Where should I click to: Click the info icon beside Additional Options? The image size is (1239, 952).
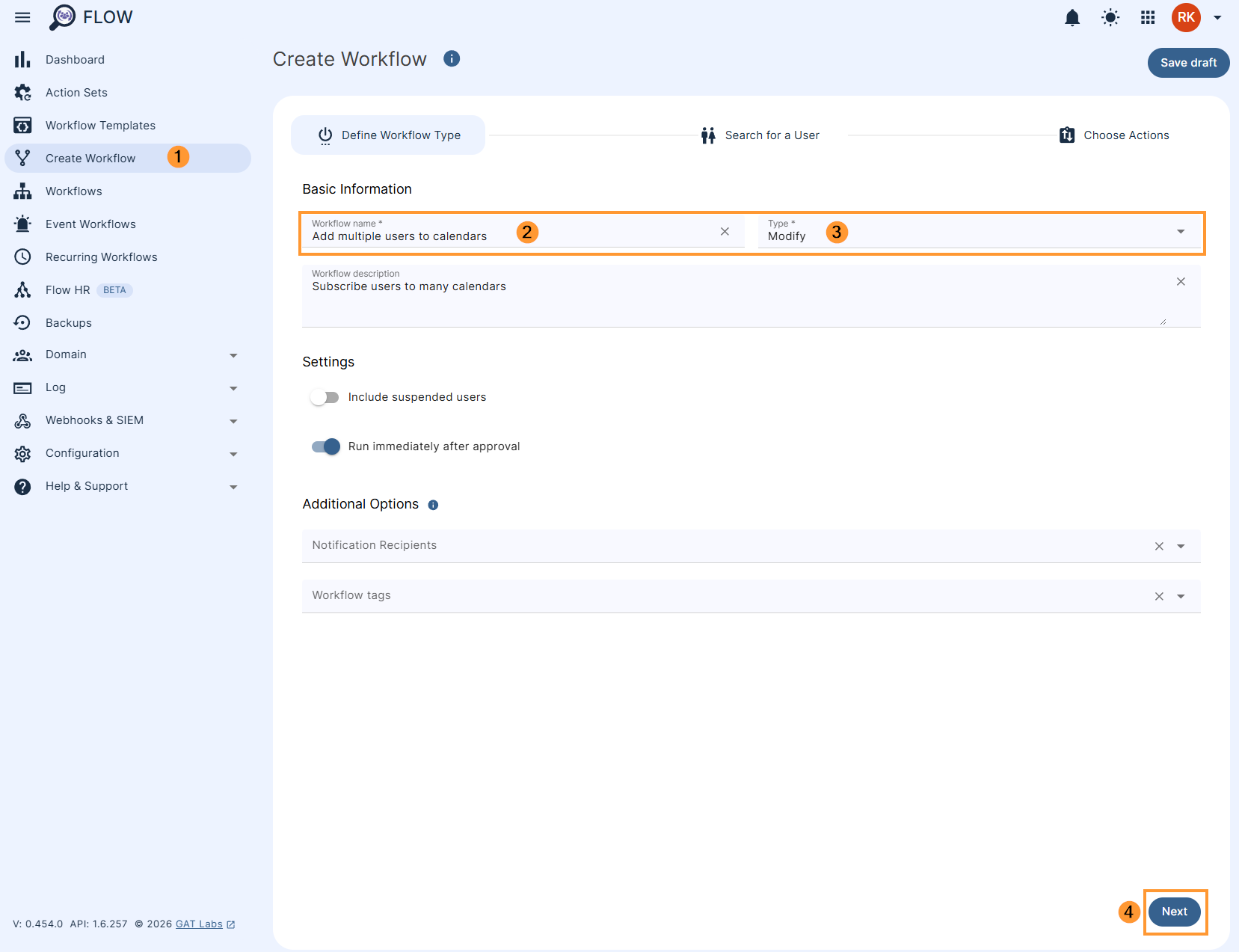click(433, 505)
